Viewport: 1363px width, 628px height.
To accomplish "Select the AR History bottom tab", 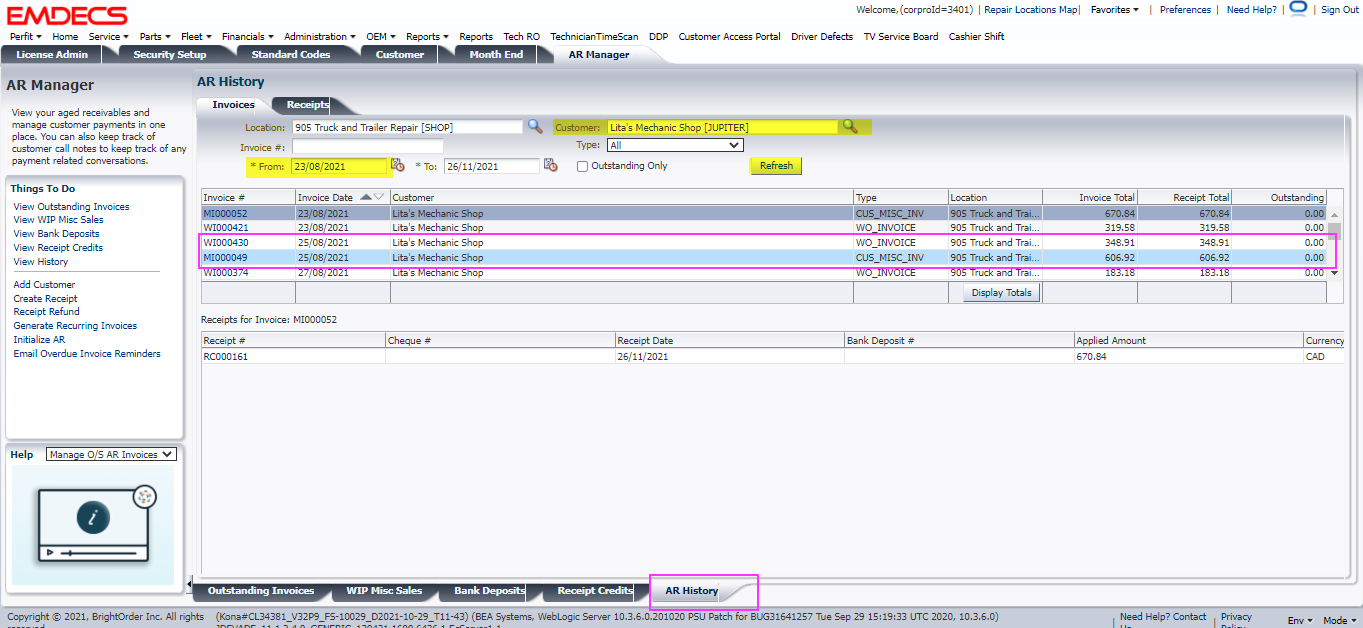I will (x=692, y=591).
